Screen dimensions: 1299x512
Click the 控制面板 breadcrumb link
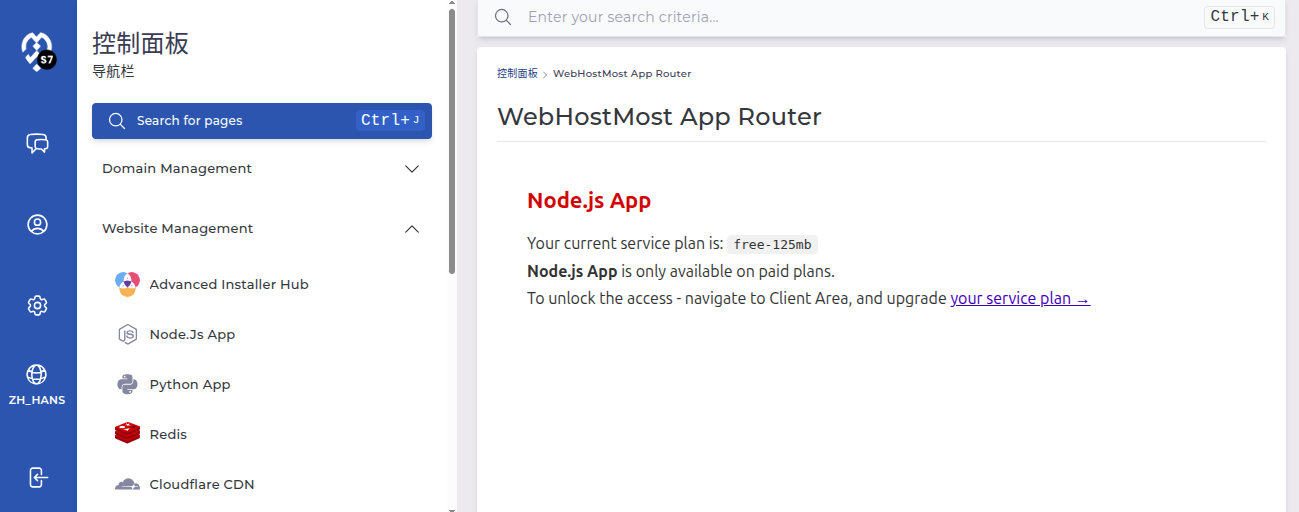click(x=517, y=73)
